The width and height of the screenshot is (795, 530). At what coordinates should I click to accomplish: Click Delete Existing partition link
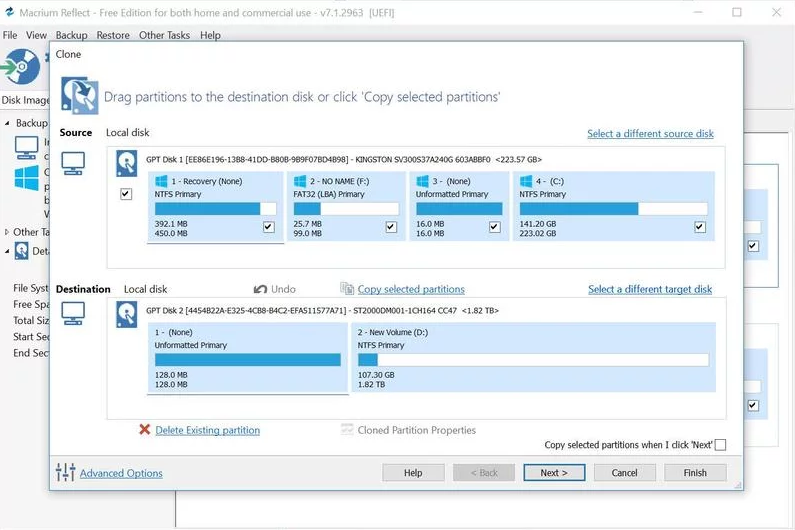208,430
